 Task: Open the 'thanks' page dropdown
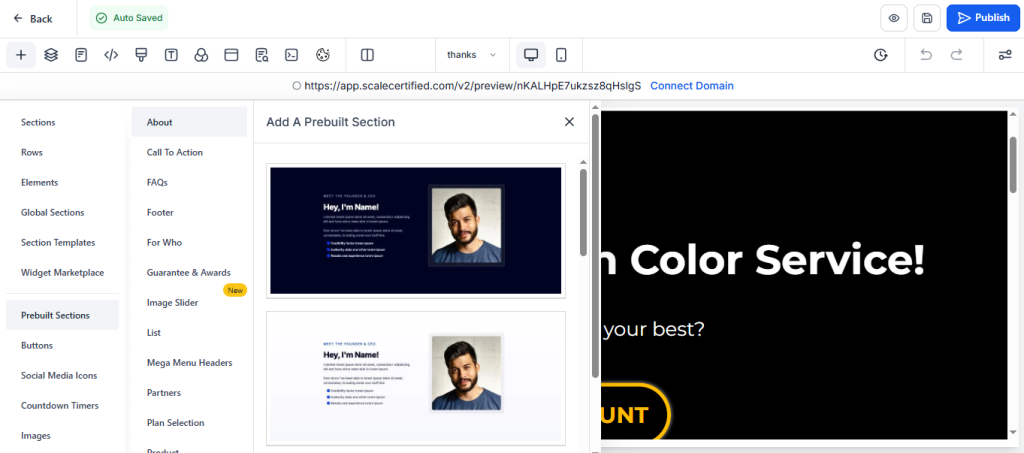click(471, 55)
